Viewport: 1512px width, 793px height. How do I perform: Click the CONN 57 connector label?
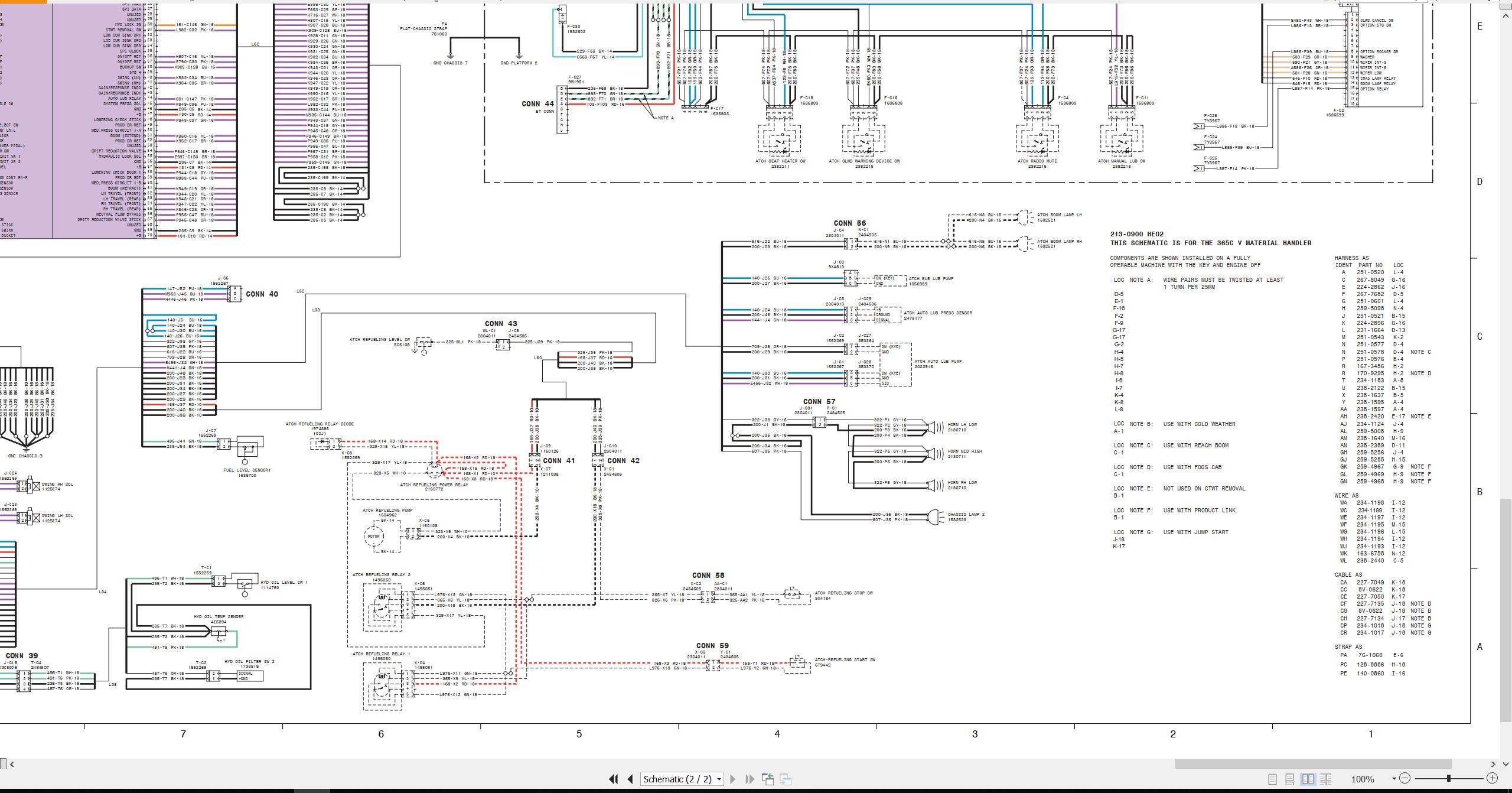pyautogui.click(x=819, y=401)
